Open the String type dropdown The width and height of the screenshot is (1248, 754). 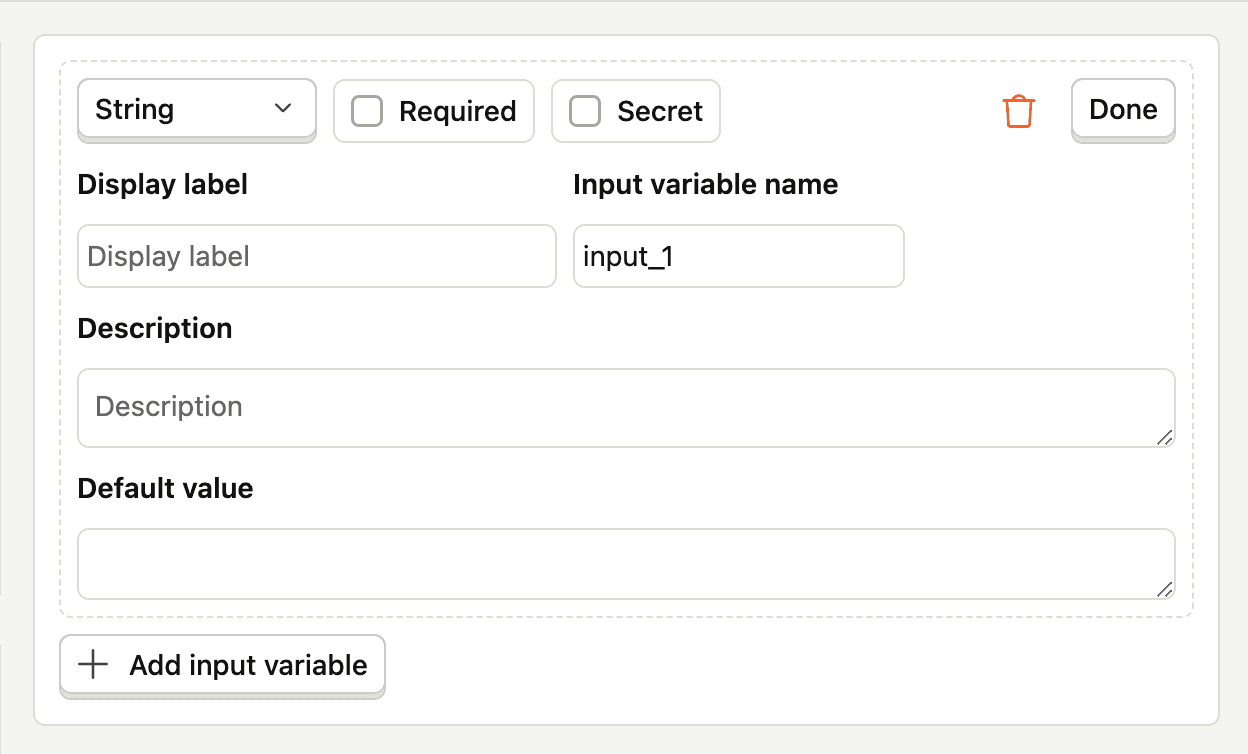tap(197, 109)
